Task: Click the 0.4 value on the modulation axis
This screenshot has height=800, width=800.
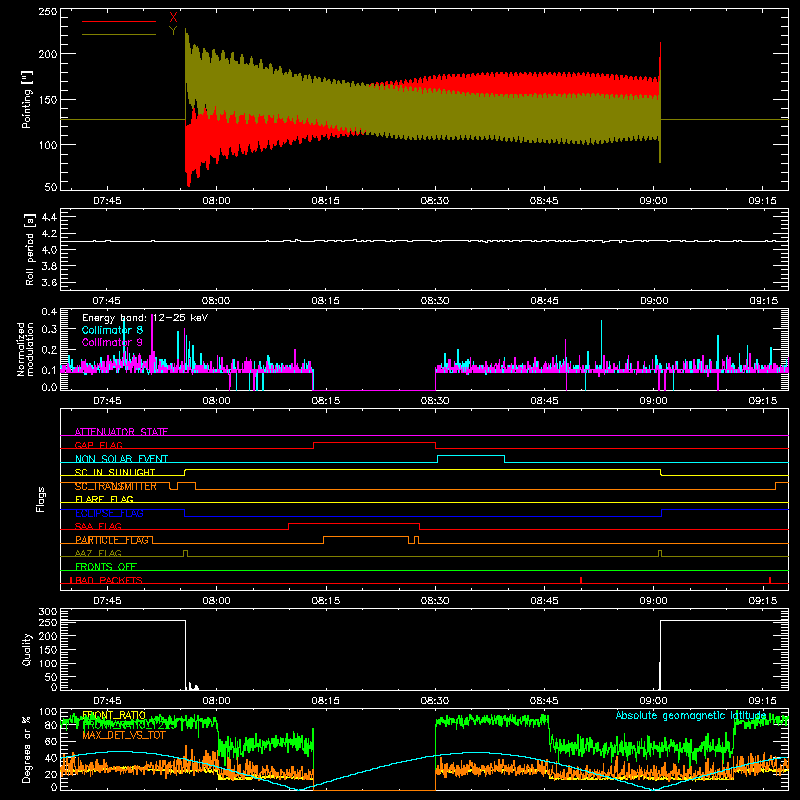Action: 49,312
